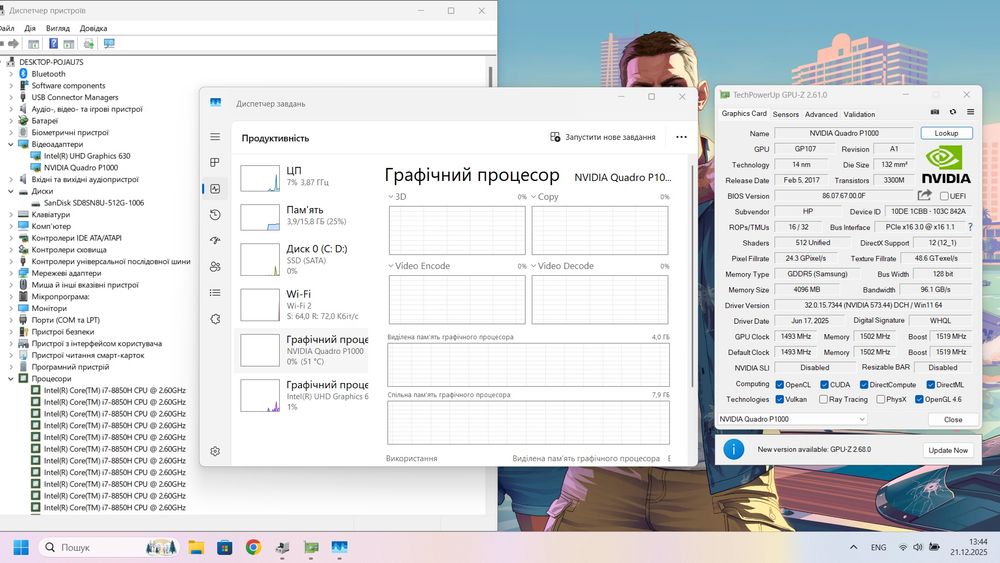Open Startup apps icon in Task Manager sidebar
Screen dimensions: 1000x563
point(215,240)
